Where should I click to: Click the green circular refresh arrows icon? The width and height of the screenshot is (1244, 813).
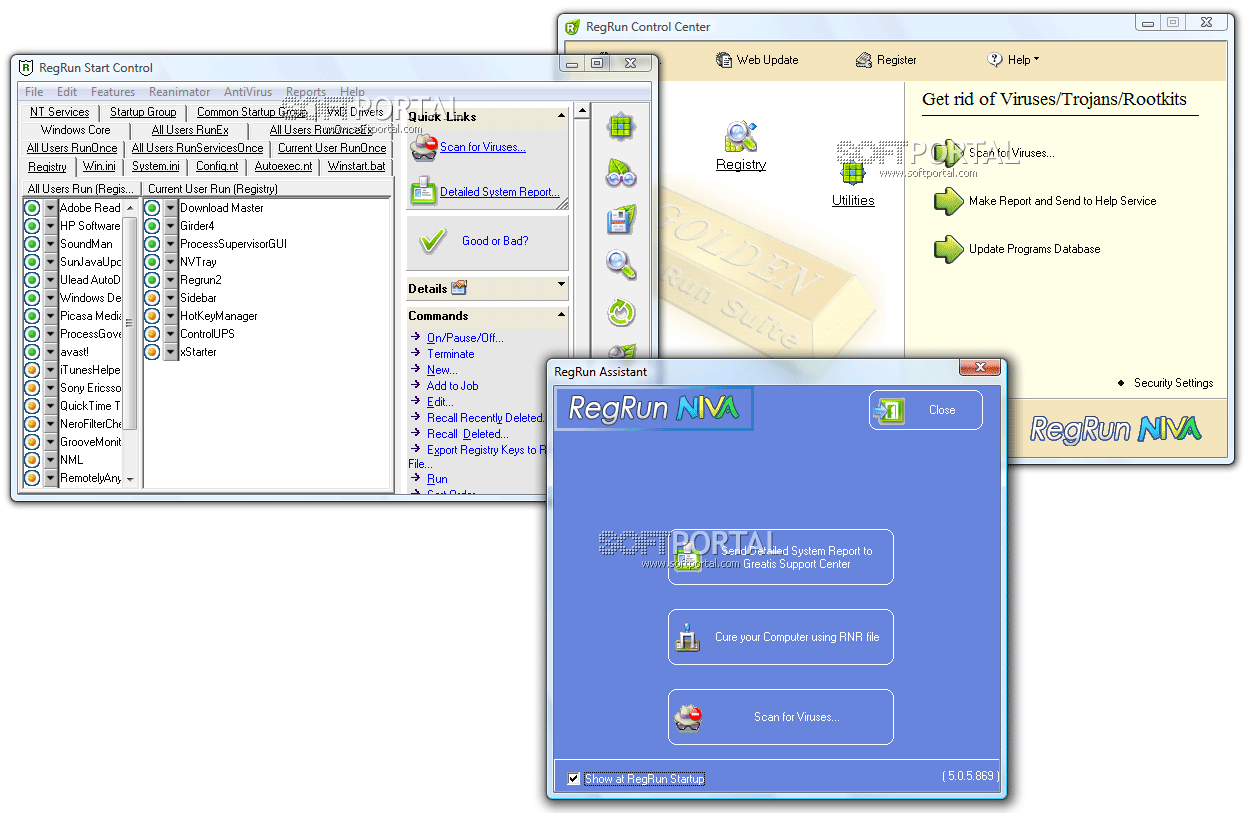point(621,312)
